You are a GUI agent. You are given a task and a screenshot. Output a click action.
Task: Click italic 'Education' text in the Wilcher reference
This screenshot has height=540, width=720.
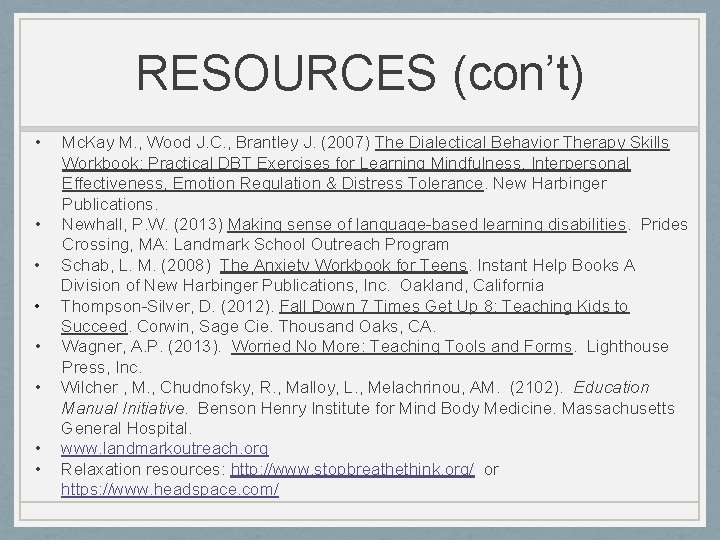click(611, 388)
